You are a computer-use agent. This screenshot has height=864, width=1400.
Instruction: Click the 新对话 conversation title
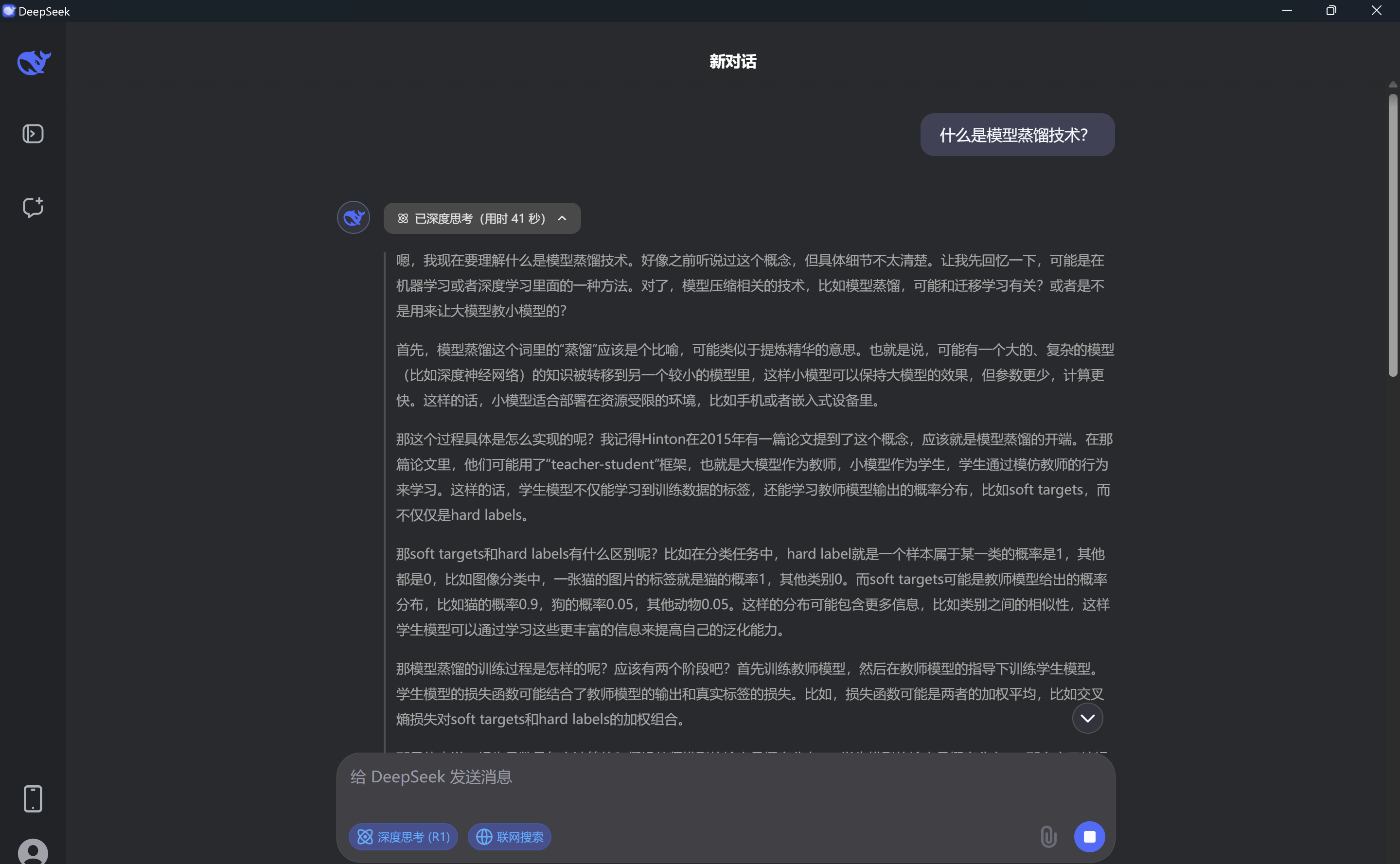pyautogui.click(x=732, y=61)
